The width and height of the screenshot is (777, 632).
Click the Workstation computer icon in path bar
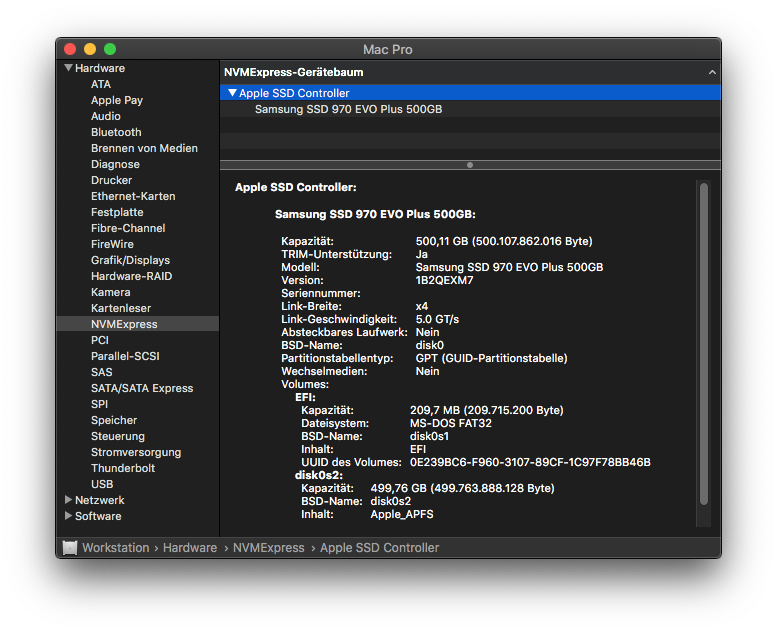coord(69,548)
